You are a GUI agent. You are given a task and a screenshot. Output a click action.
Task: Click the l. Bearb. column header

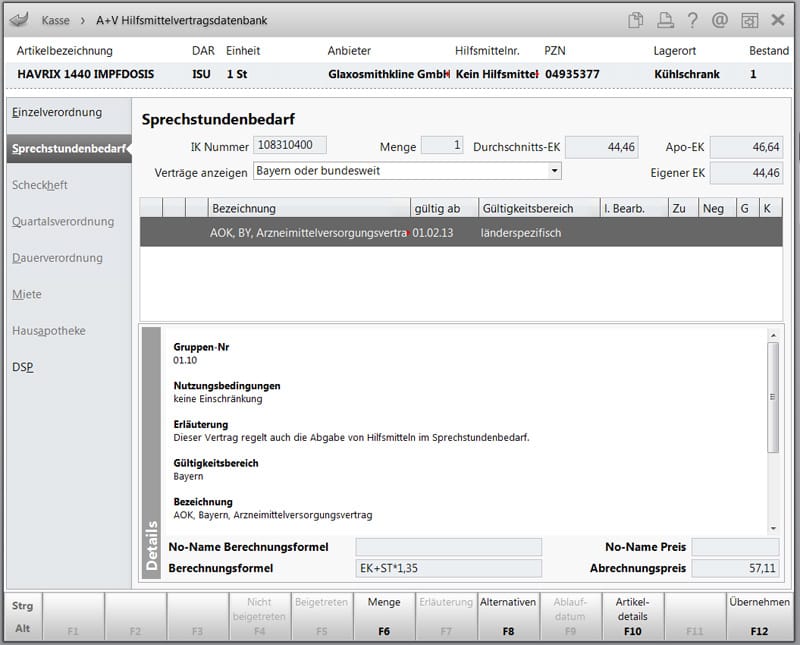tap(634, 208)
